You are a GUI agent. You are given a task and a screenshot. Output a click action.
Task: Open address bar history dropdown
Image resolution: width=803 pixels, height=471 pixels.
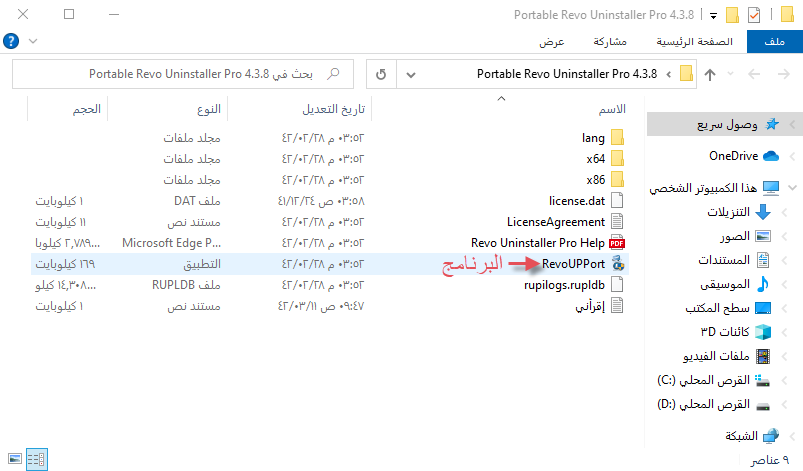coord(411,75)
